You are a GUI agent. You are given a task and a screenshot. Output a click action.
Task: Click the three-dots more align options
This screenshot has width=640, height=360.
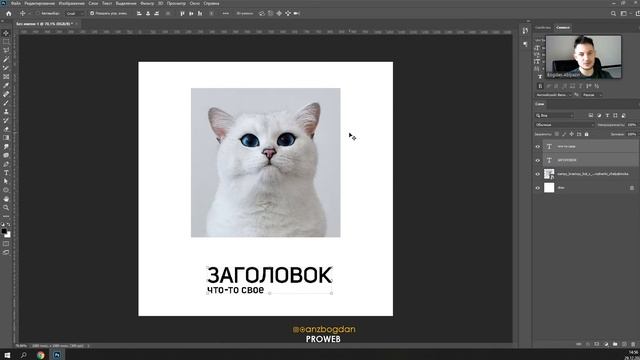tap(226, 13)
